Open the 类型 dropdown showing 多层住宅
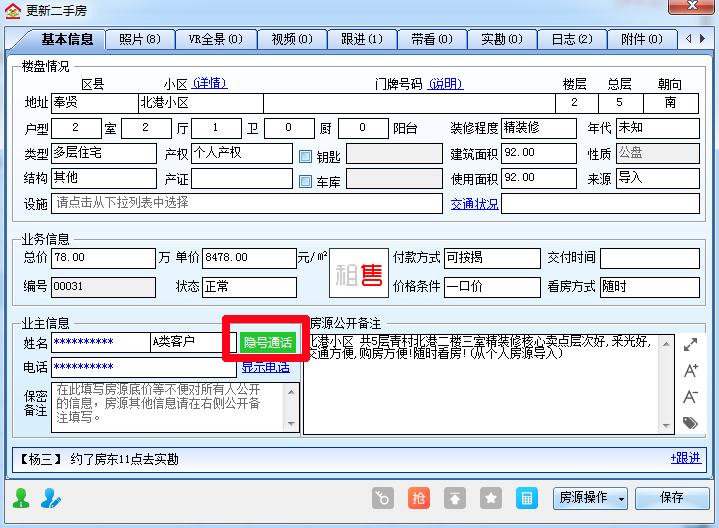 pos(104,153)
